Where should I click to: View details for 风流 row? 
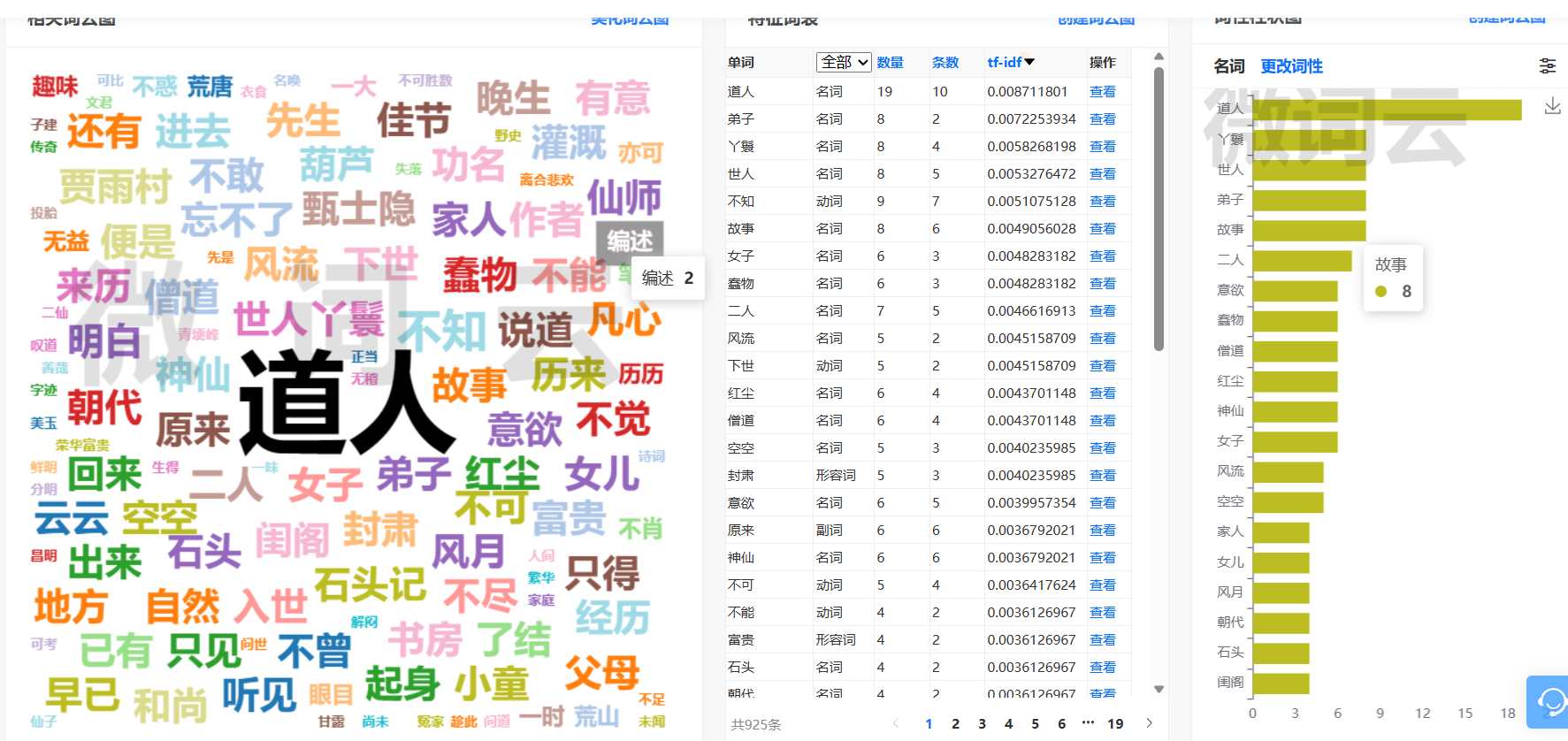(x=1103, y=338)
